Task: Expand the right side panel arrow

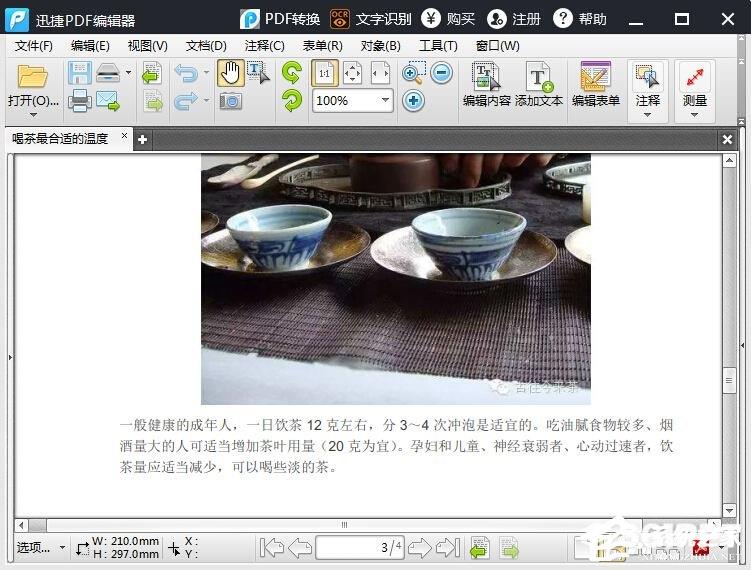Action: pyautogui.click(x=742, y=345)
